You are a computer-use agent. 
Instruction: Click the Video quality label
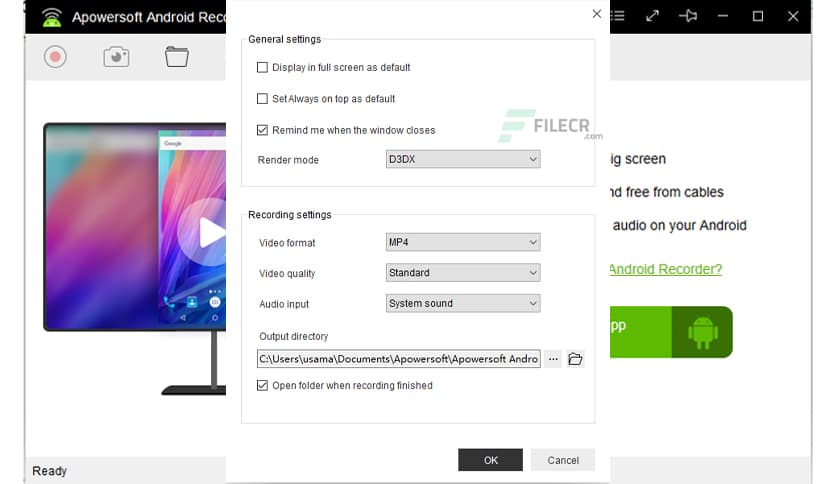pyautogui.click(x=287, y=273)
